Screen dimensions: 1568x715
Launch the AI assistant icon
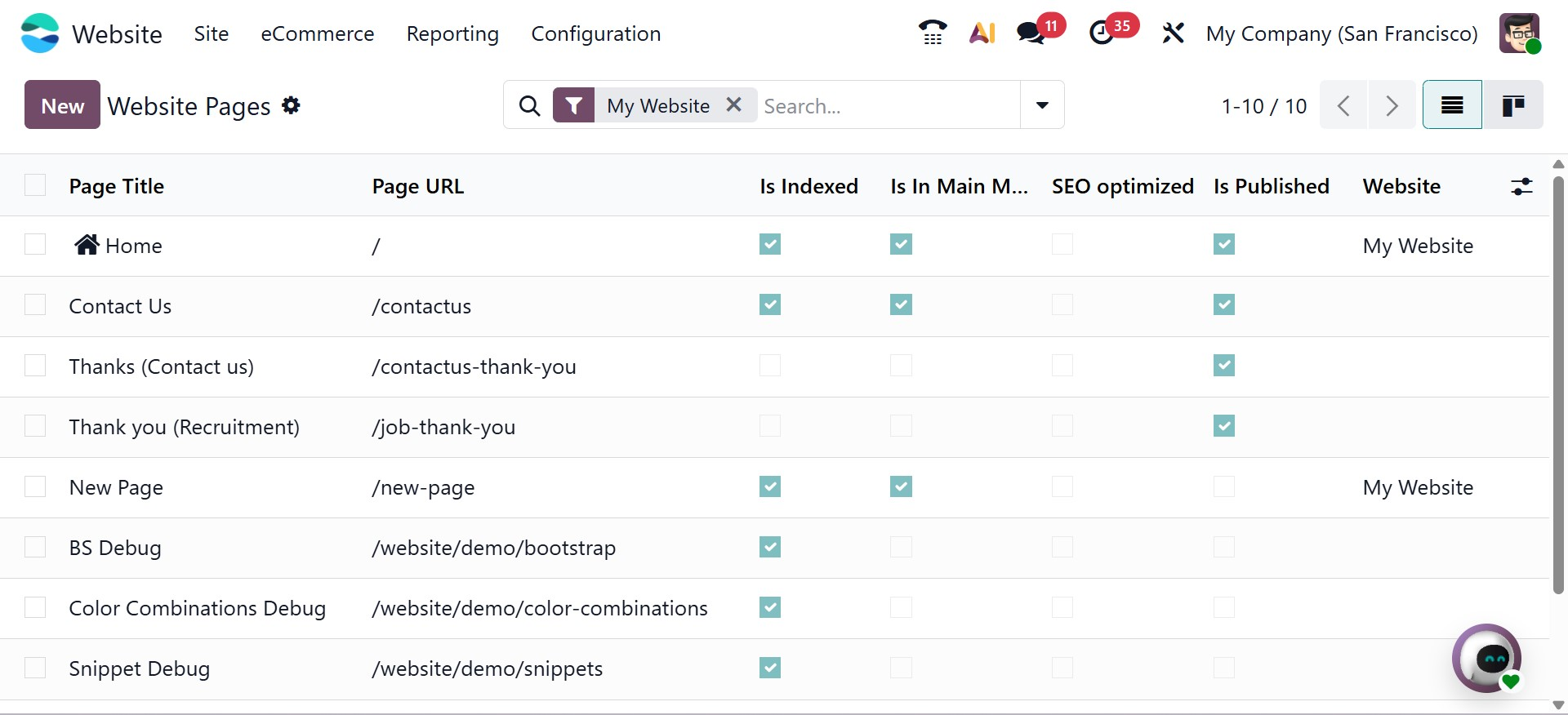(x=982, y=33)
